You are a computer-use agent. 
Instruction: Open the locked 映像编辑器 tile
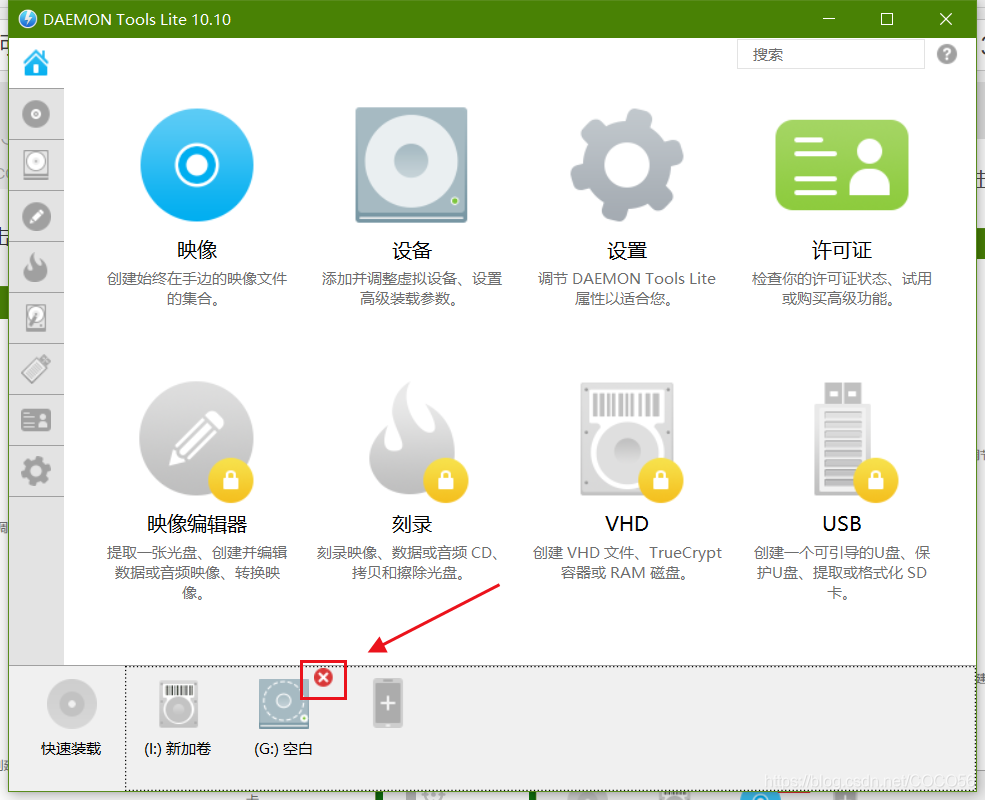(197, 441)
